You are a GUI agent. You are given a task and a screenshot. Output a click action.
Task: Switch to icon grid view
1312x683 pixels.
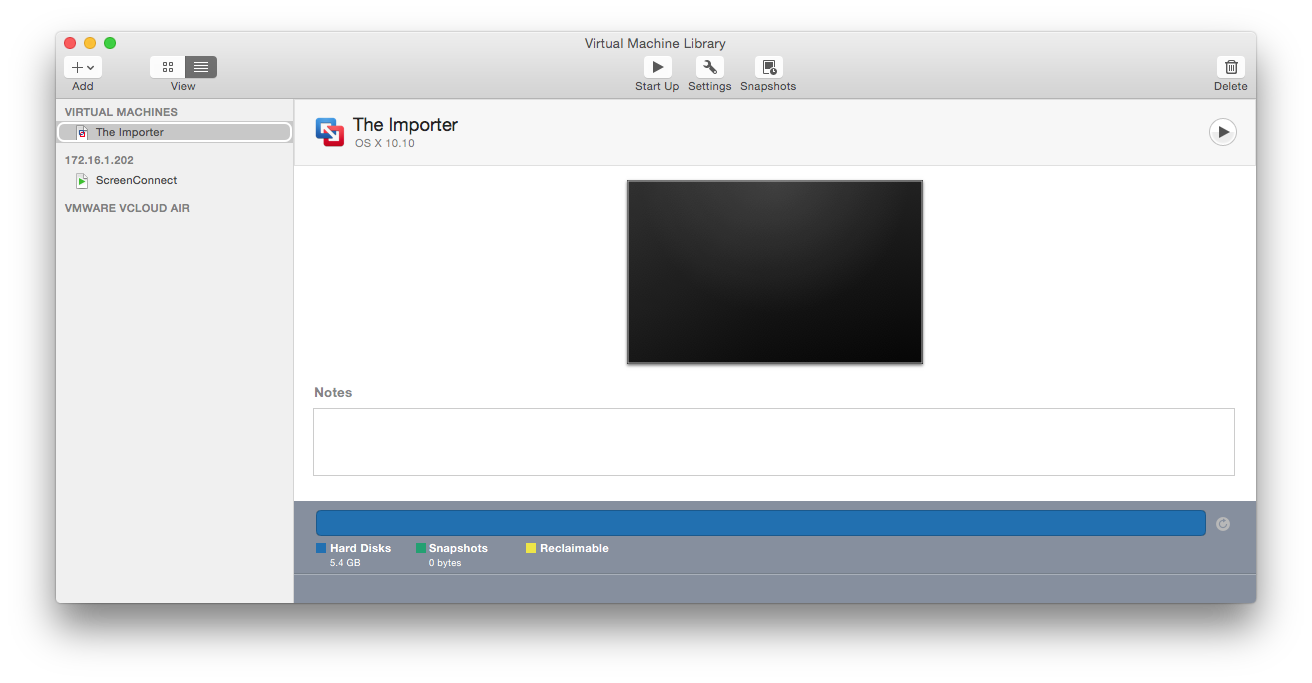[168, 67]
